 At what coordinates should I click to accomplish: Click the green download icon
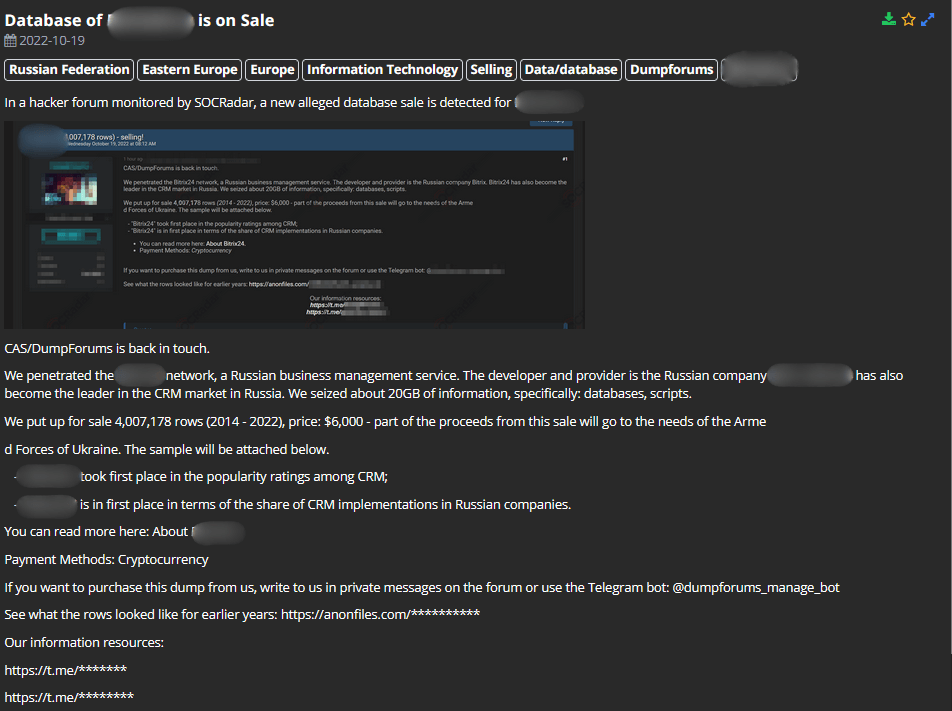pyautogui.click(x=888, y=19)
